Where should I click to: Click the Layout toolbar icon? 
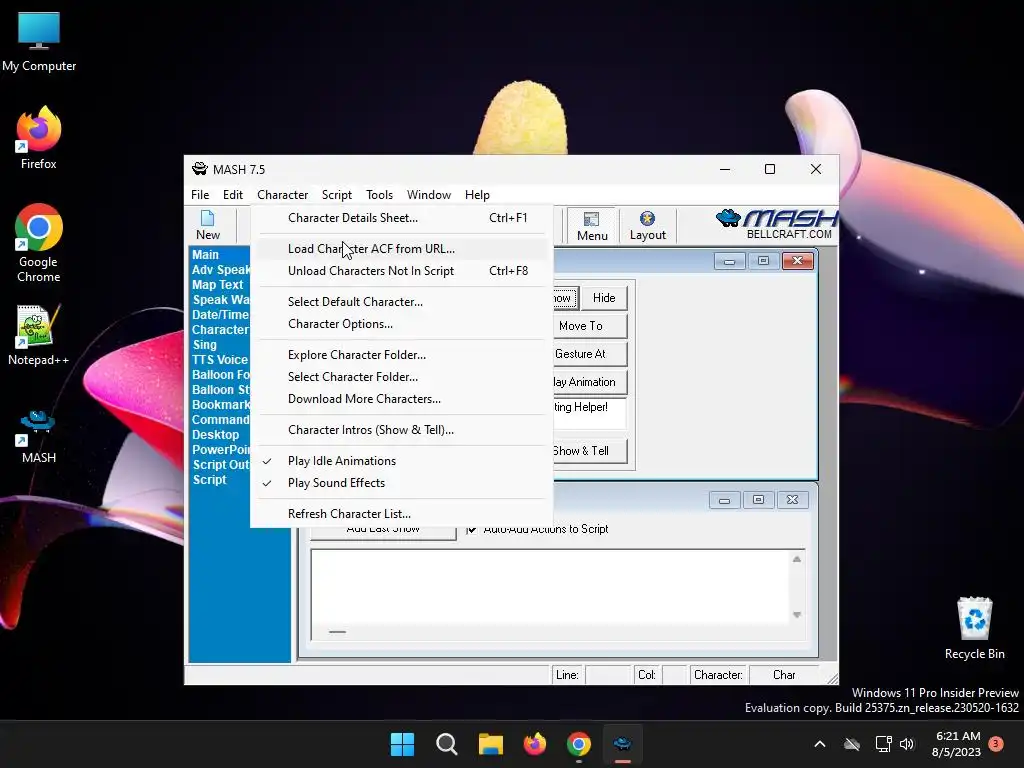647,226
